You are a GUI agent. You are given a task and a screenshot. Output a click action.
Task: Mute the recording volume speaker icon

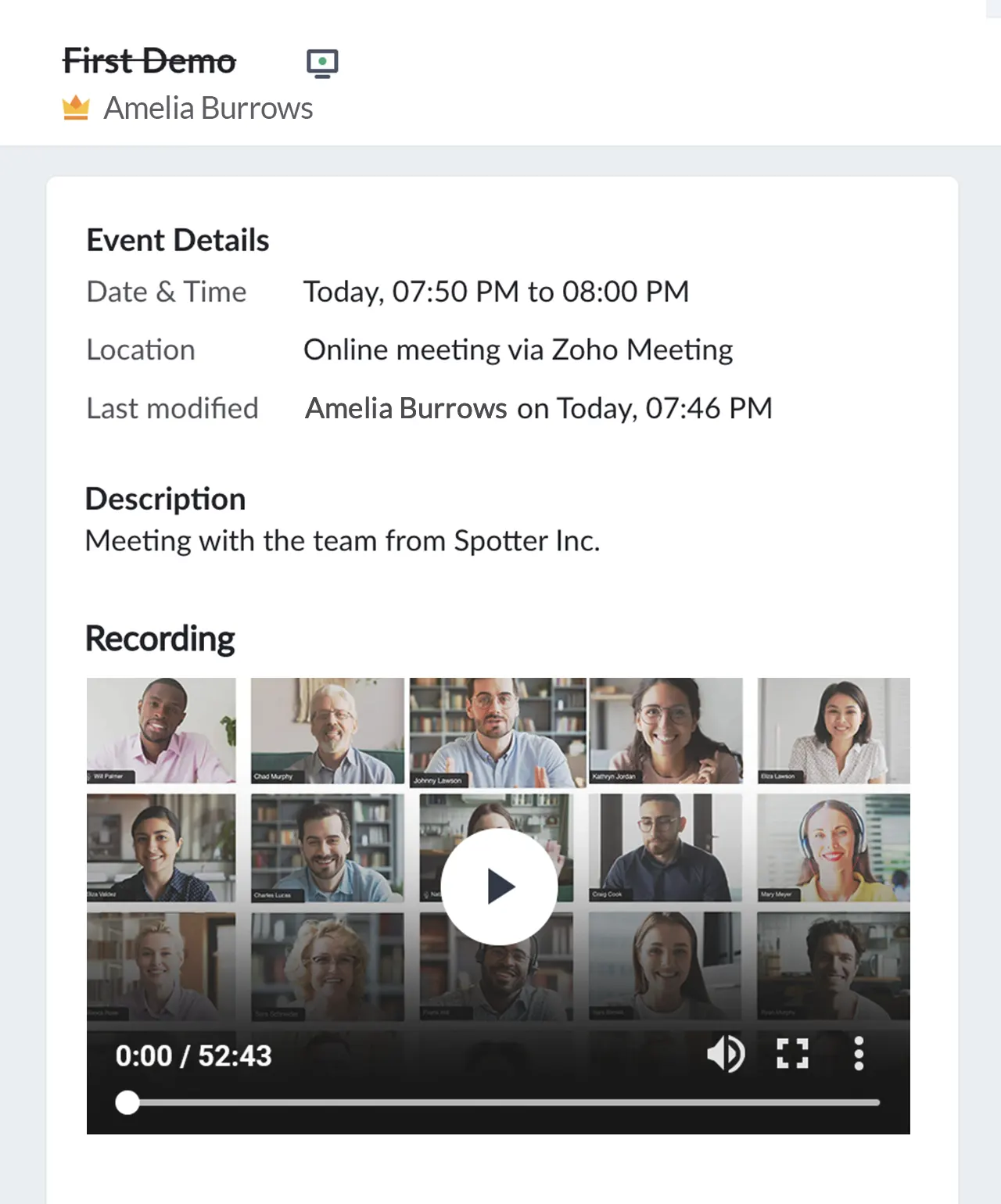click(x=726, y=1054)
